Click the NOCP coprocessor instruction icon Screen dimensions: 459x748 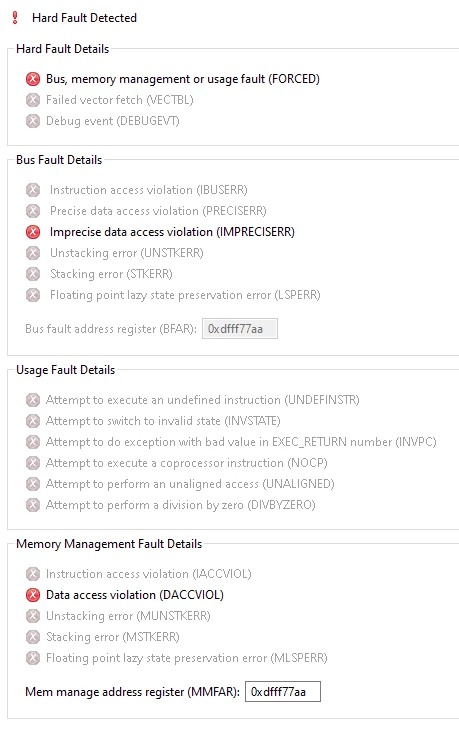pos(33,463)
